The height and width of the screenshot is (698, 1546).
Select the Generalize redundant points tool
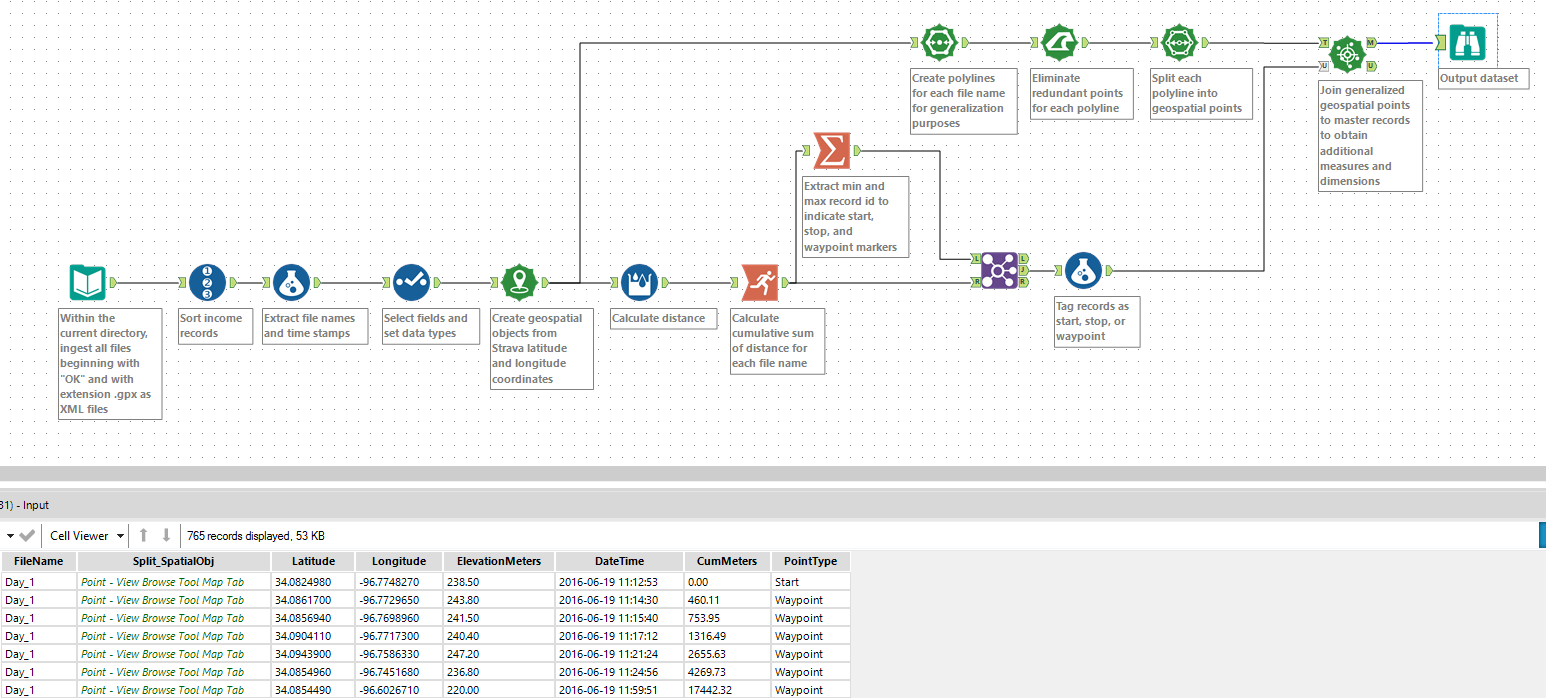click(x=1058, y=43)
